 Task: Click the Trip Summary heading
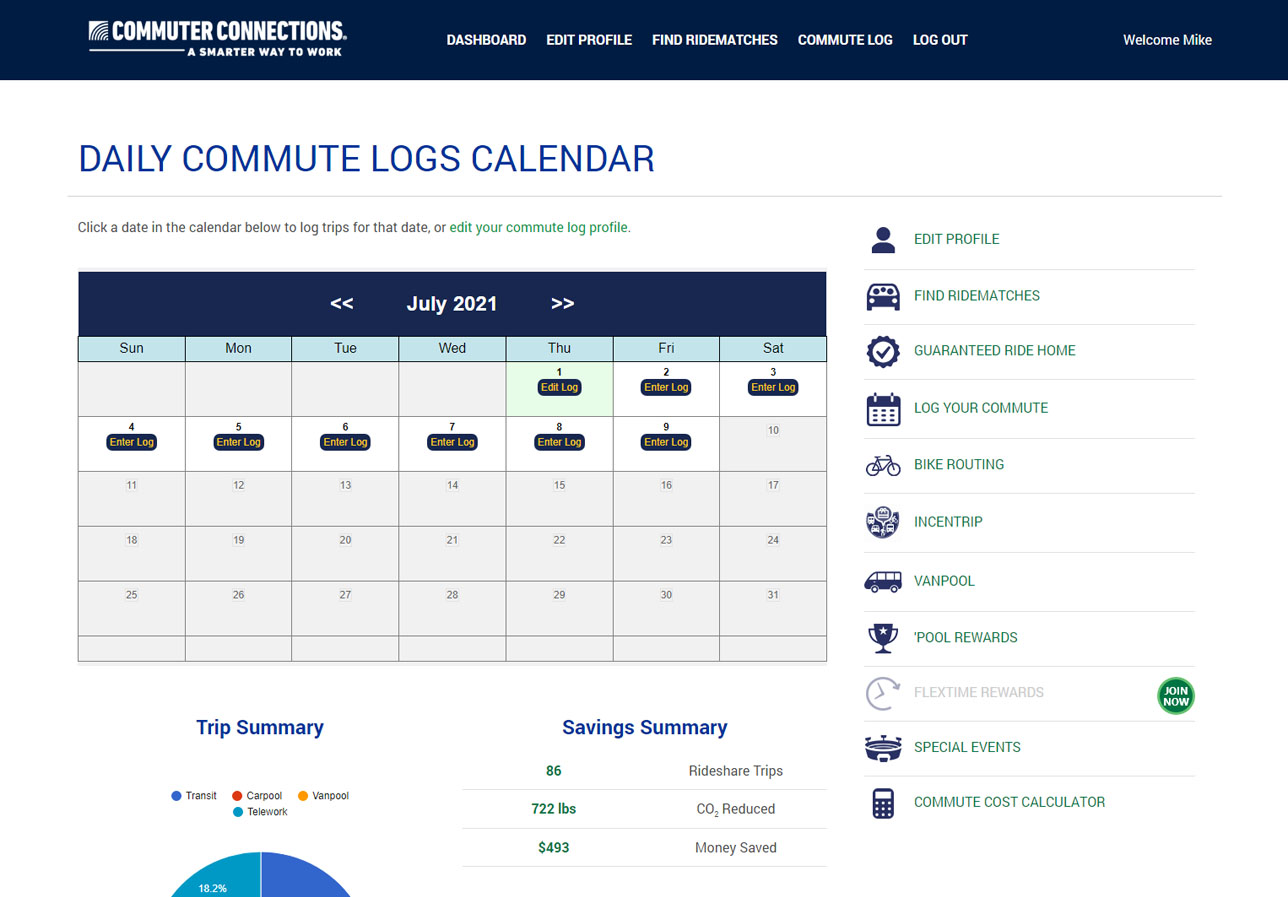[260, 727]
